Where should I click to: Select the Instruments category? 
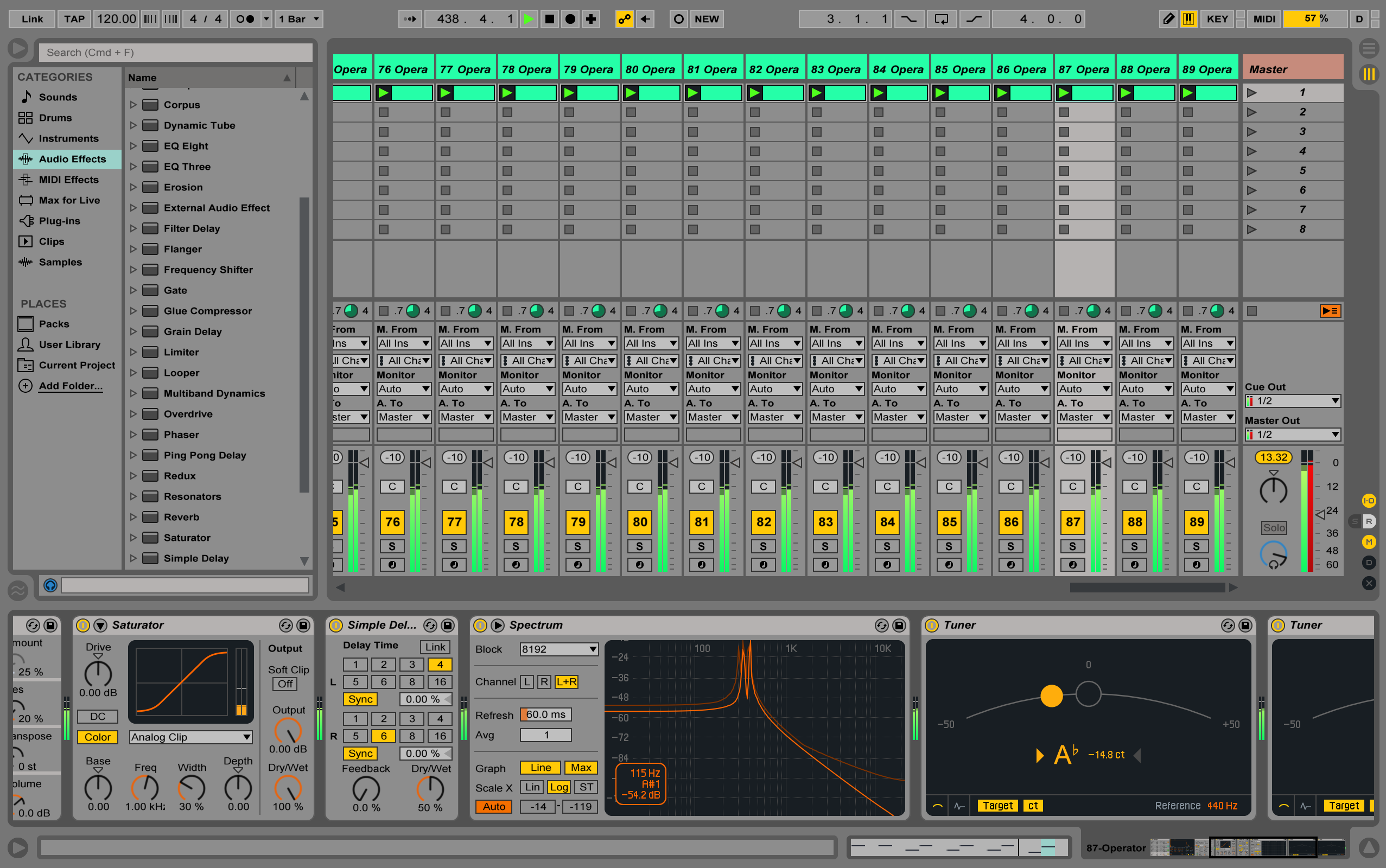tap(68, 138)
